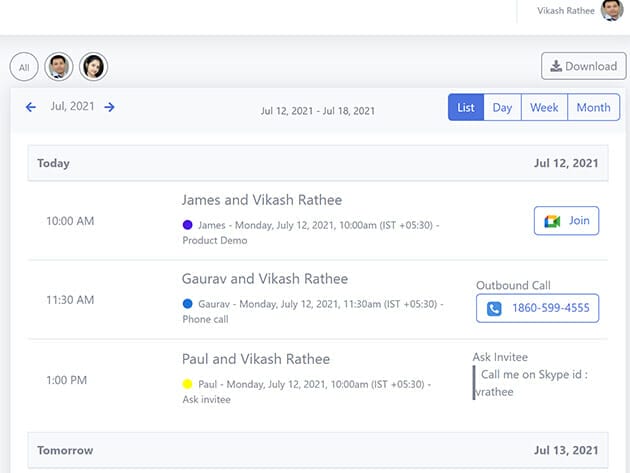
Task: Switch to Day view
Action: pos(502,107)
